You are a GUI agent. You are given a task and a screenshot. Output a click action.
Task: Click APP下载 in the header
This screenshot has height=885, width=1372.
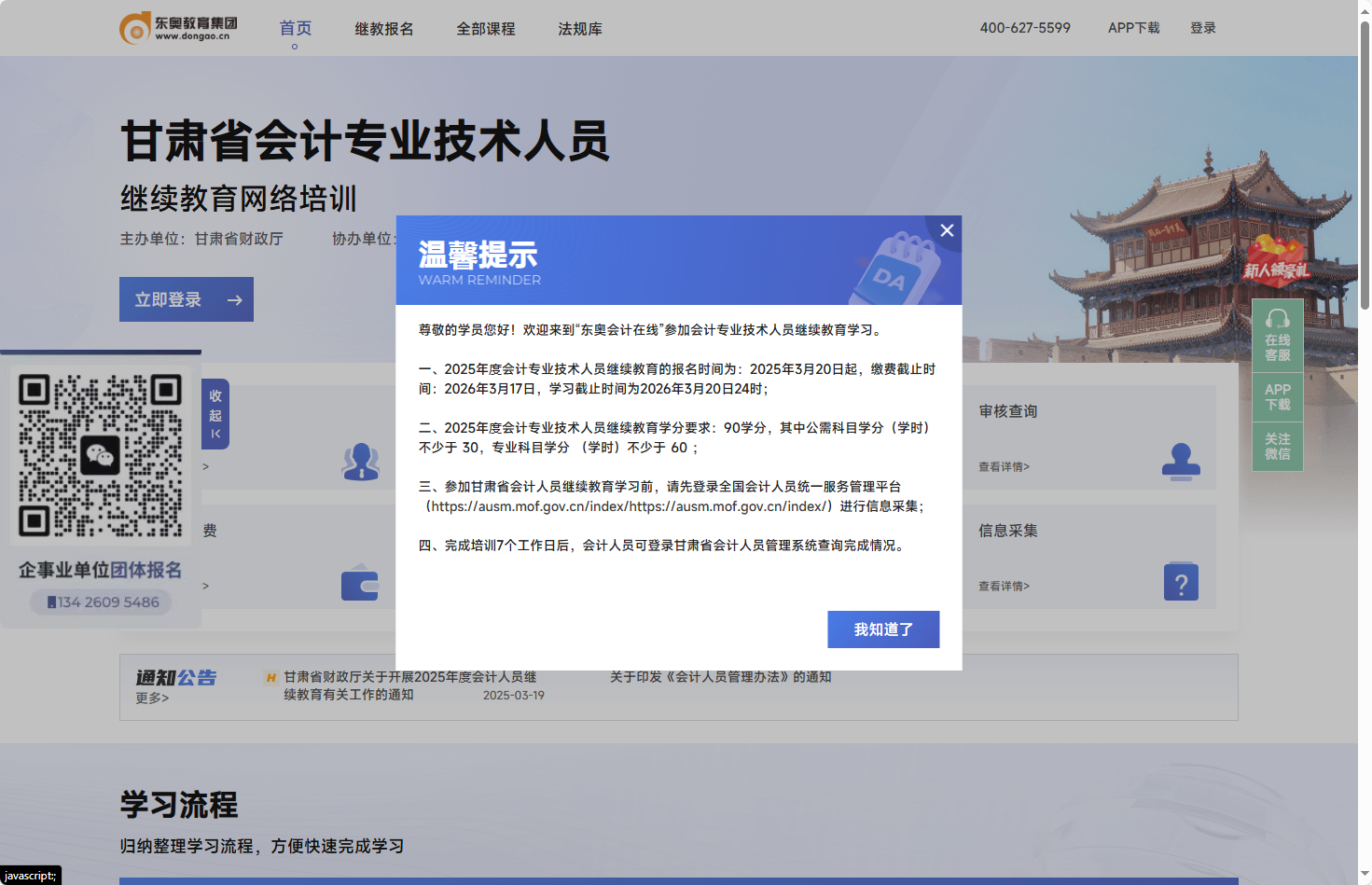click(1134, 28)
